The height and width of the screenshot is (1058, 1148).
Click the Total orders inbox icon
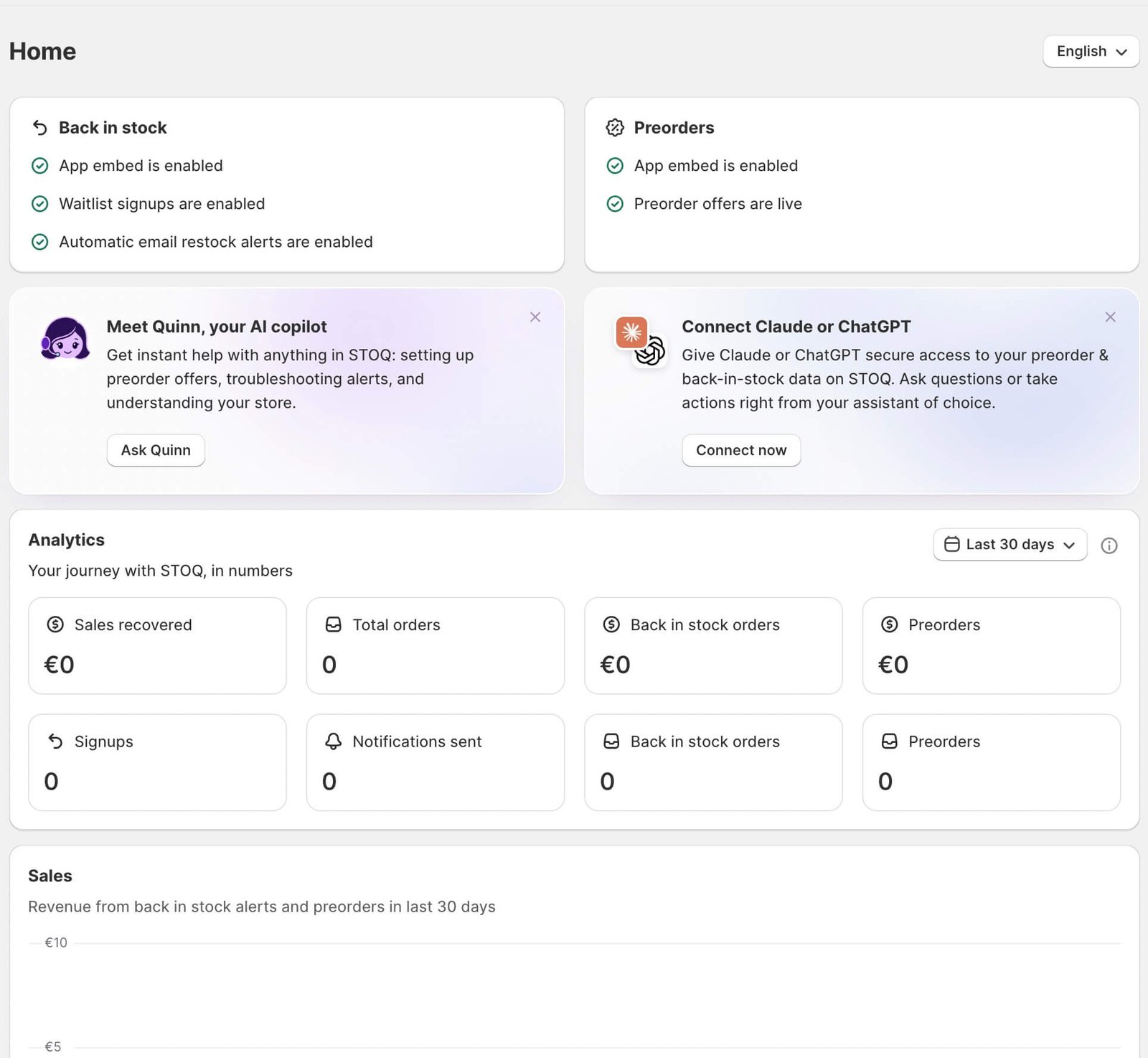(x=334, y=624)
